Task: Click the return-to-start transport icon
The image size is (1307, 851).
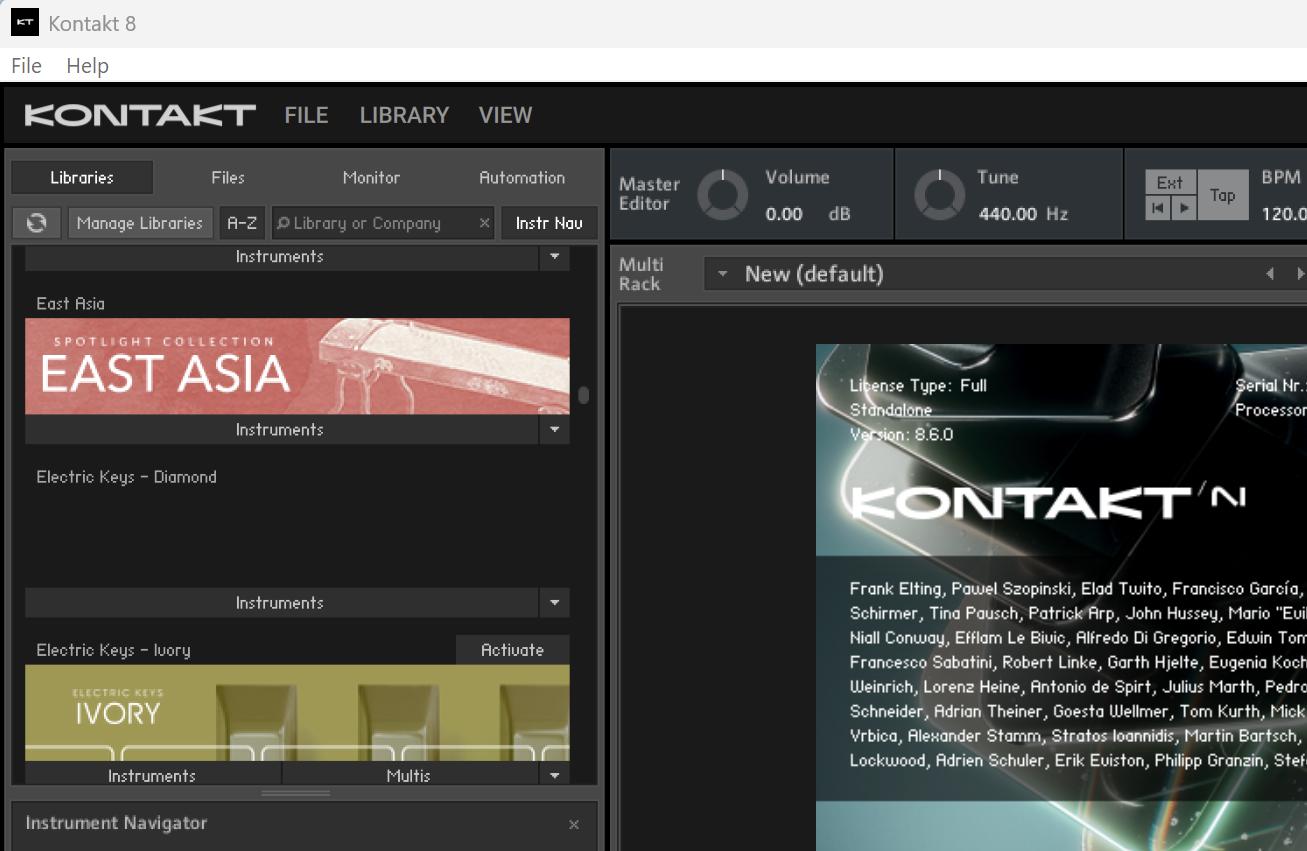Action: pyautogui.click(x=1158, y=208)
